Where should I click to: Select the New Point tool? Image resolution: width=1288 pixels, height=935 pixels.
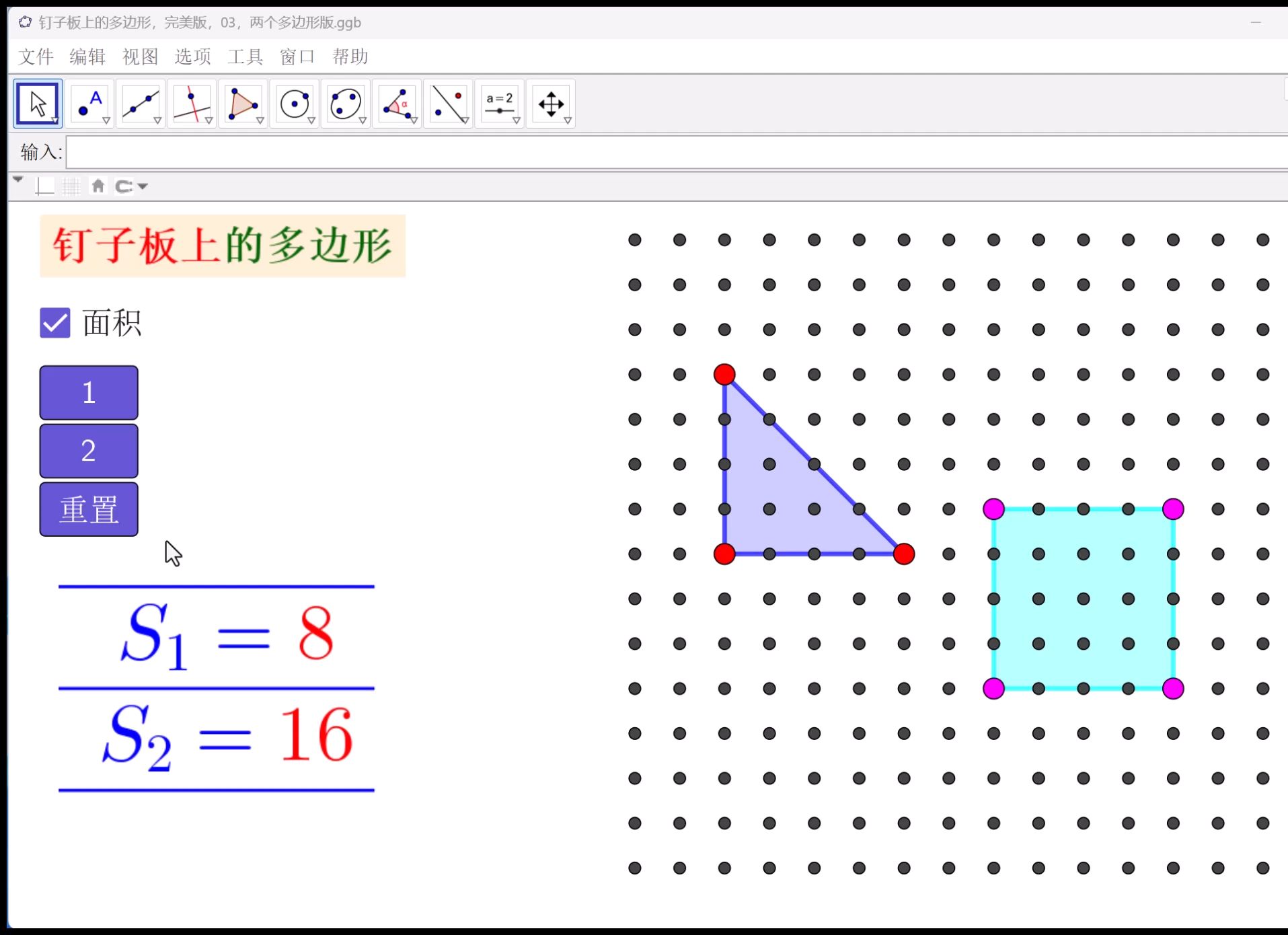(x=89, y=104)
